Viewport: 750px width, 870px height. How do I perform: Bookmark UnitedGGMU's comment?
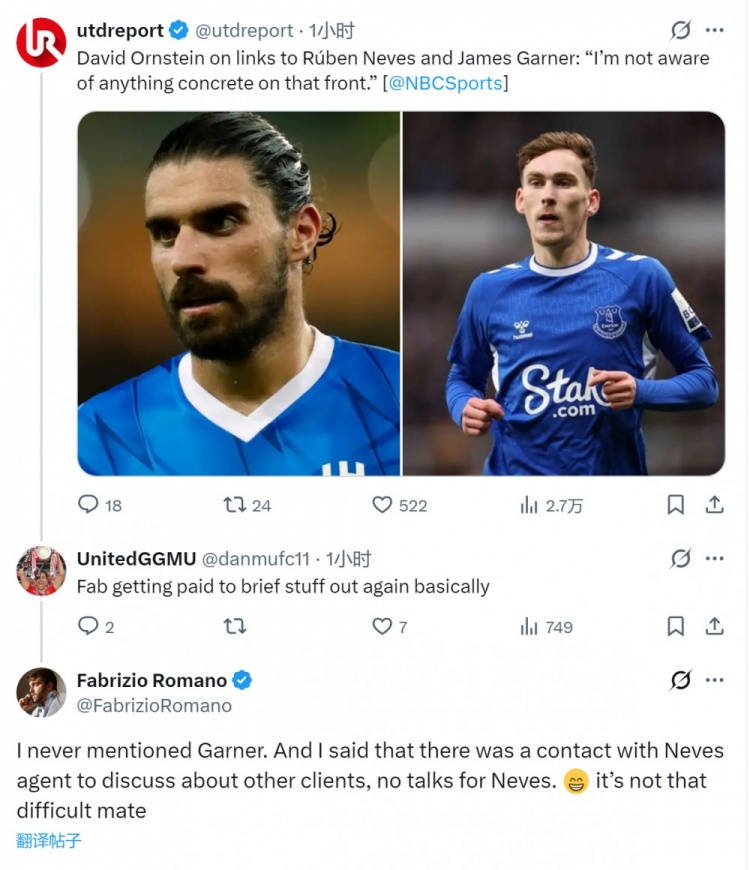[x=676, y=626]
